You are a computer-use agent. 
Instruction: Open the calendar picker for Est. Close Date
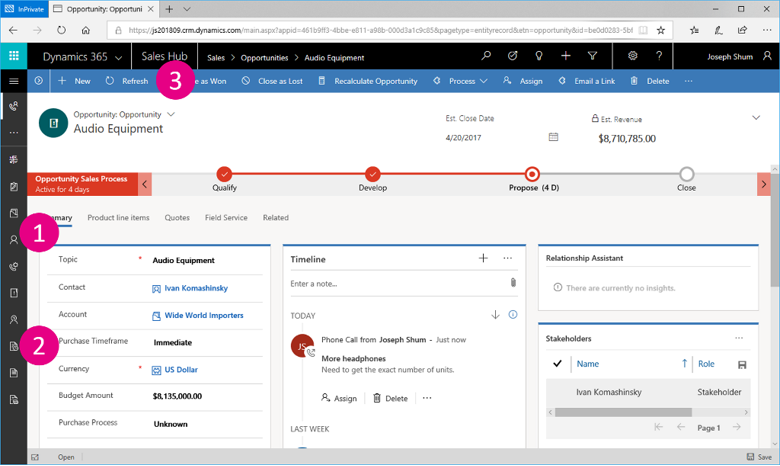pyautogui.click(x=554, y=137)
